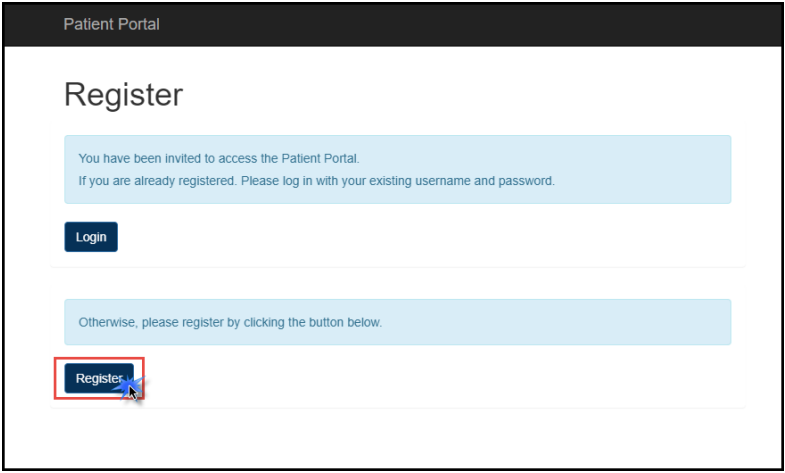Image resolution: width=785 pixels, height=473 pixels.
Task: Click the Patient Portal header link
Action: [x=111, y=24]
